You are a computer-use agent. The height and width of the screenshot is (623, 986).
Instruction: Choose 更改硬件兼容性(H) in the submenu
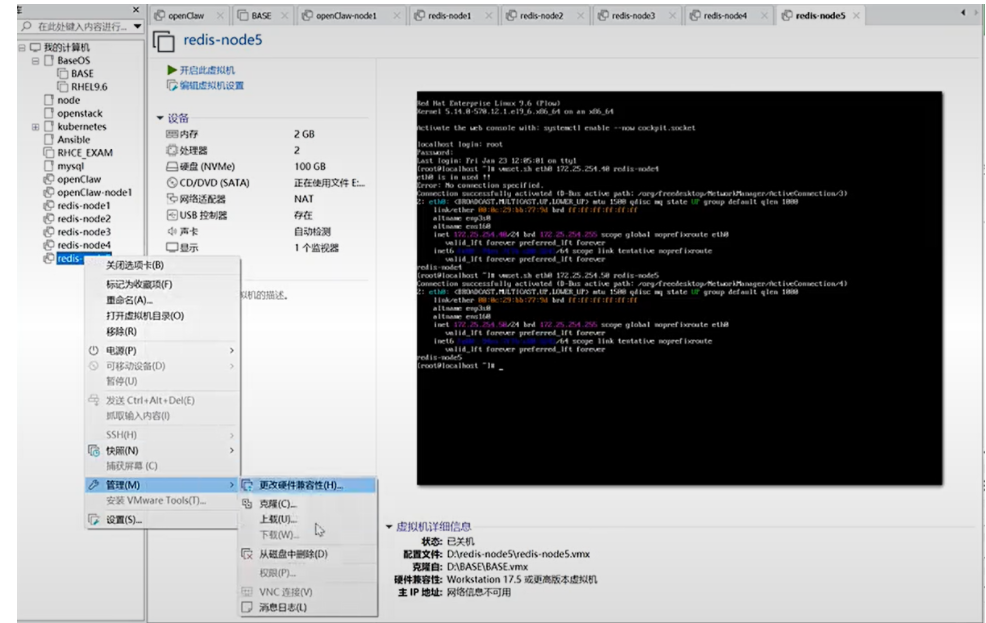[307, 485]
